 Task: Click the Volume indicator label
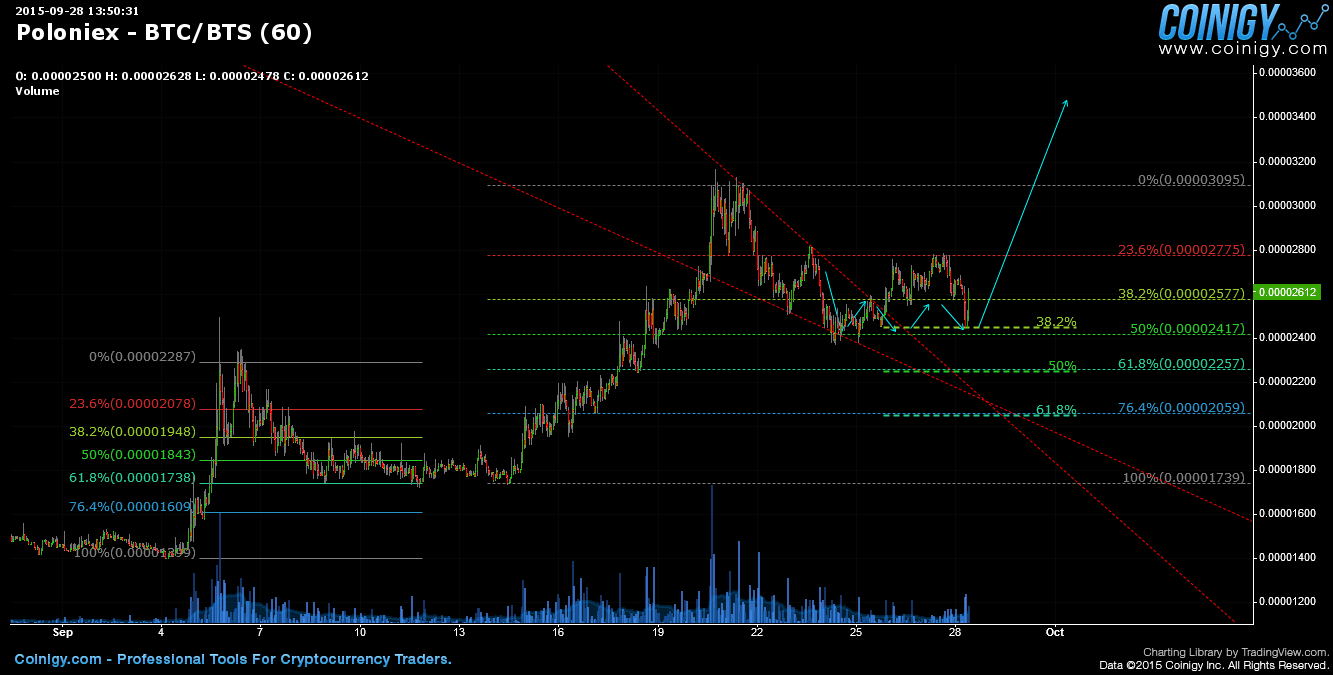[37, 91]
